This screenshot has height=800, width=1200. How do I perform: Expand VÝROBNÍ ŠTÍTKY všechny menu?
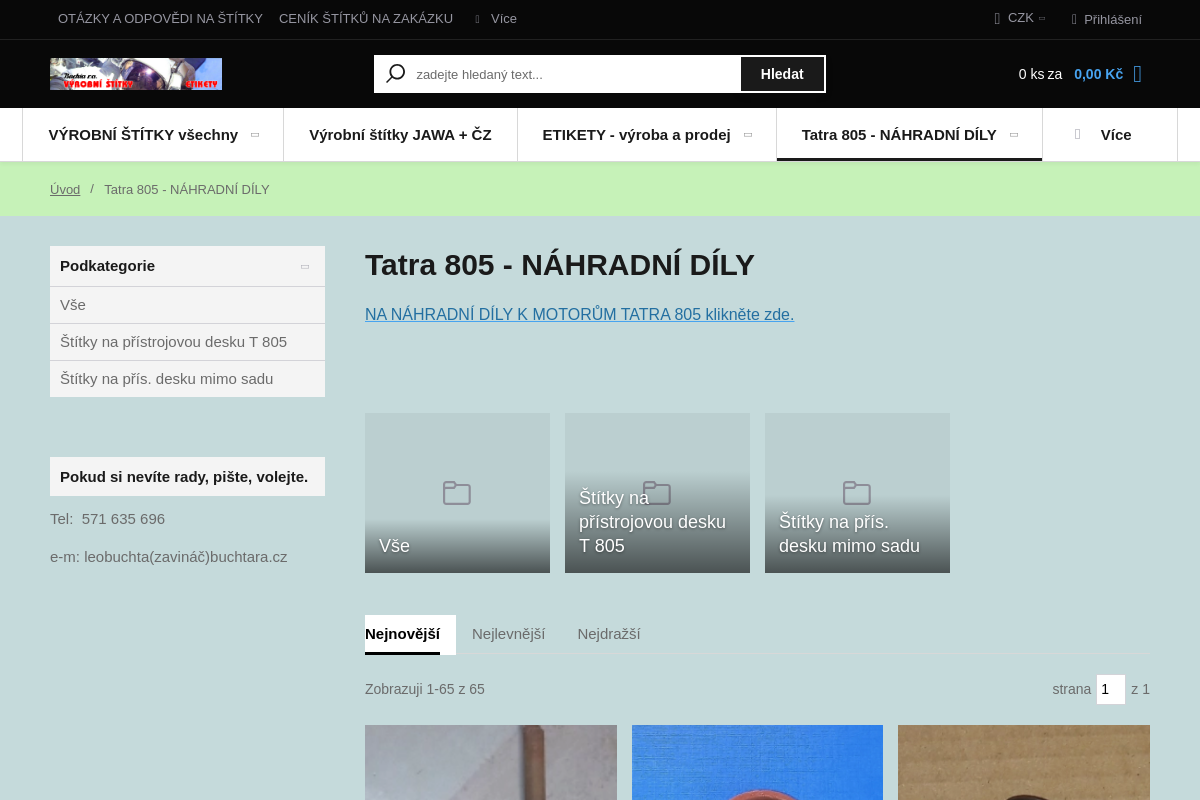tap(254, 135)
